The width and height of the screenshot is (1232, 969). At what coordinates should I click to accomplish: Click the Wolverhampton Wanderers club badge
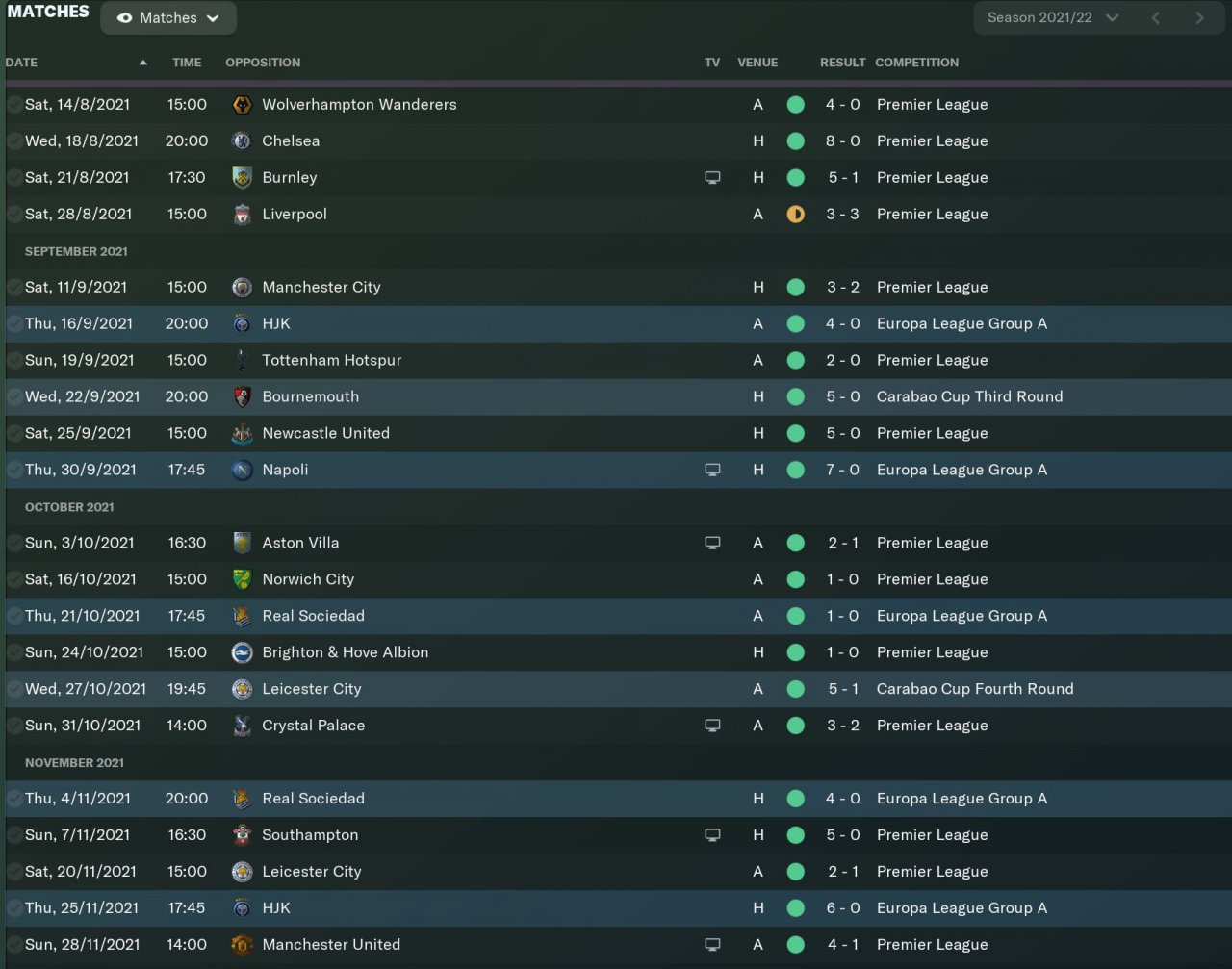point(243,105)
